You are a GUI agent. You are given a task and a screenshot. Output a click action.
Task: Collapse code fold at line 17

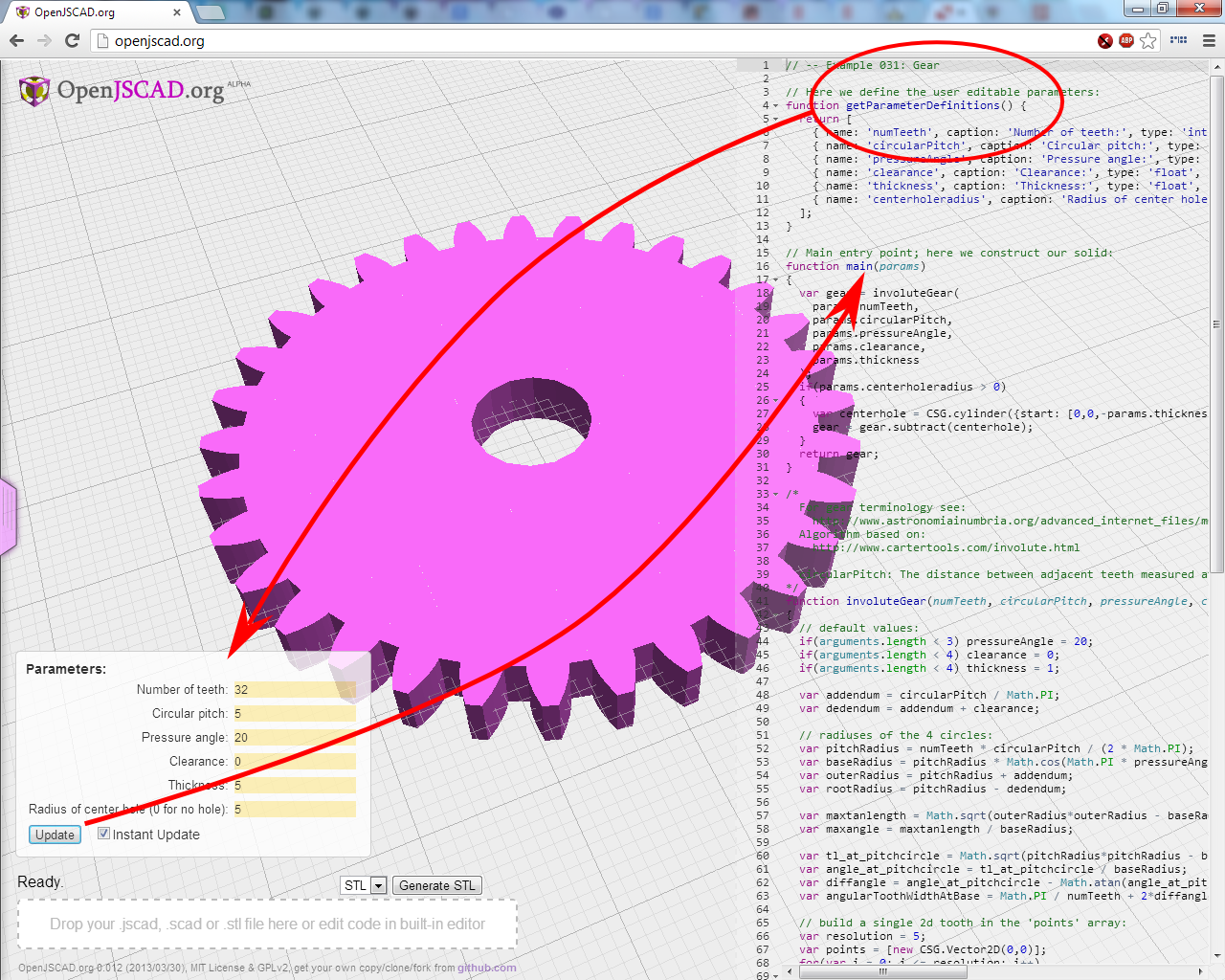click(x=775, y=280)
